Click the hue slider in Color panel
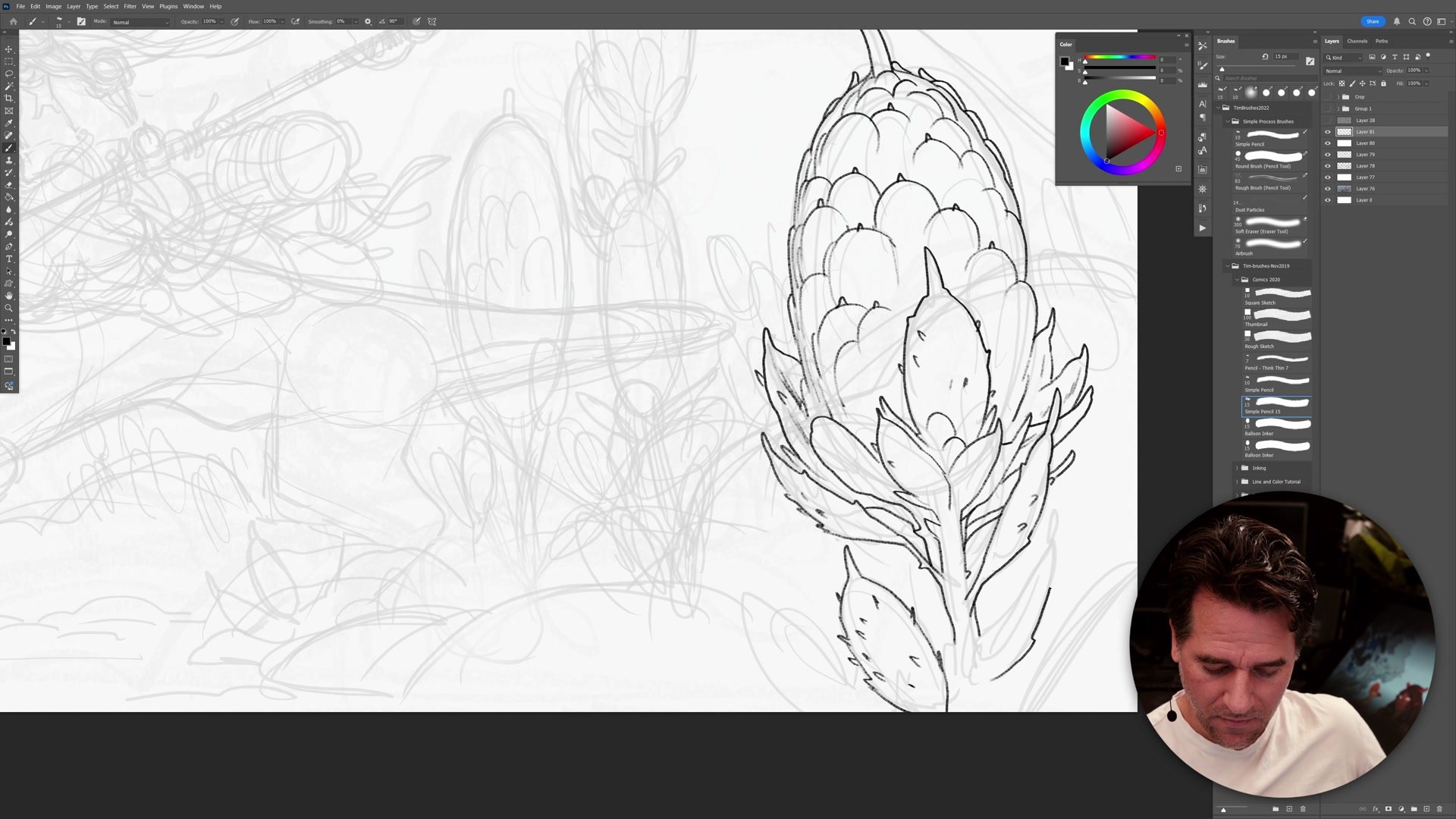 [1119, 58]
